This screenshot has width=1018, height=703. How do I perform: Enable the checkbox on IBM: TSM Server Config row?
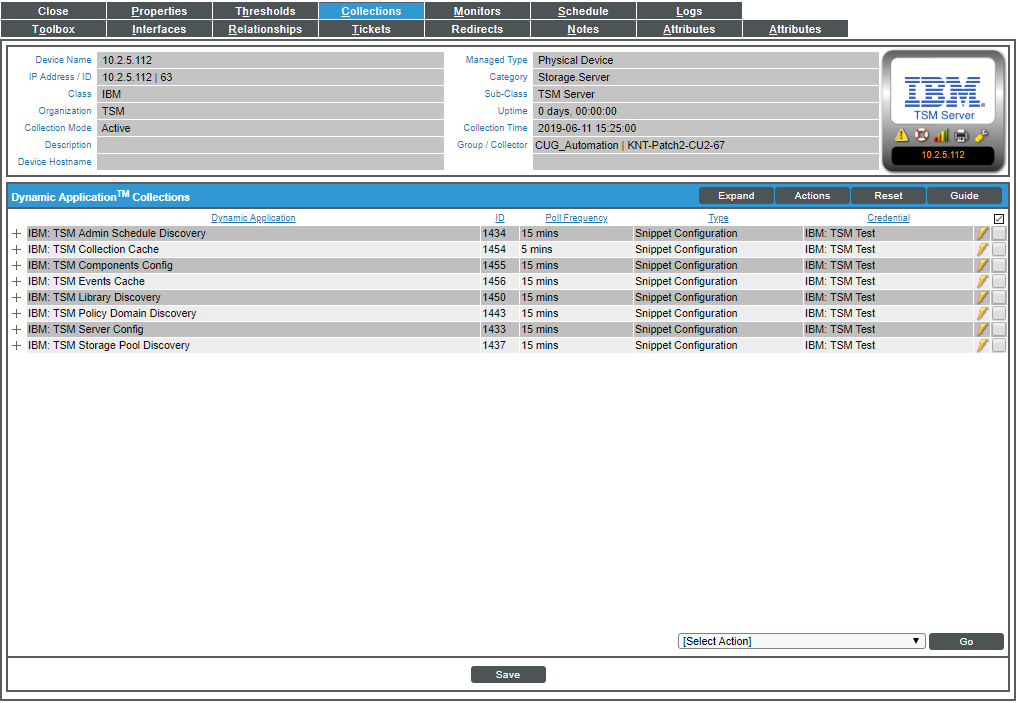(x=999, y=329)
